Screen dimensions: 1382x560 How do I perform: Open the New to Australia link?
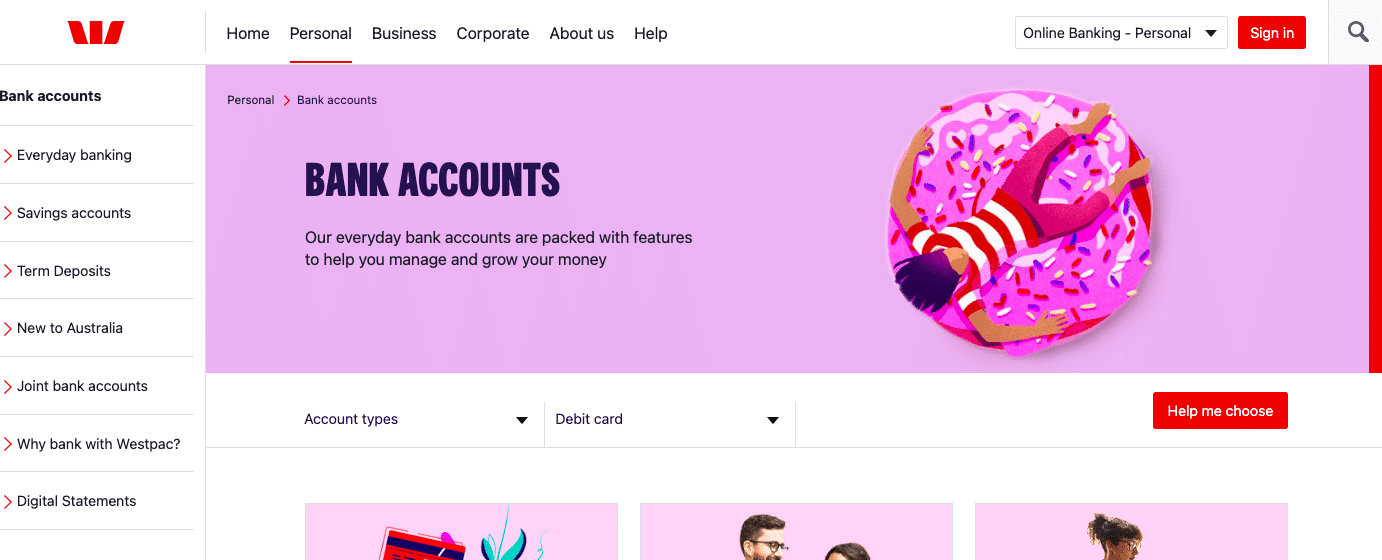click(x=70, y=328)
